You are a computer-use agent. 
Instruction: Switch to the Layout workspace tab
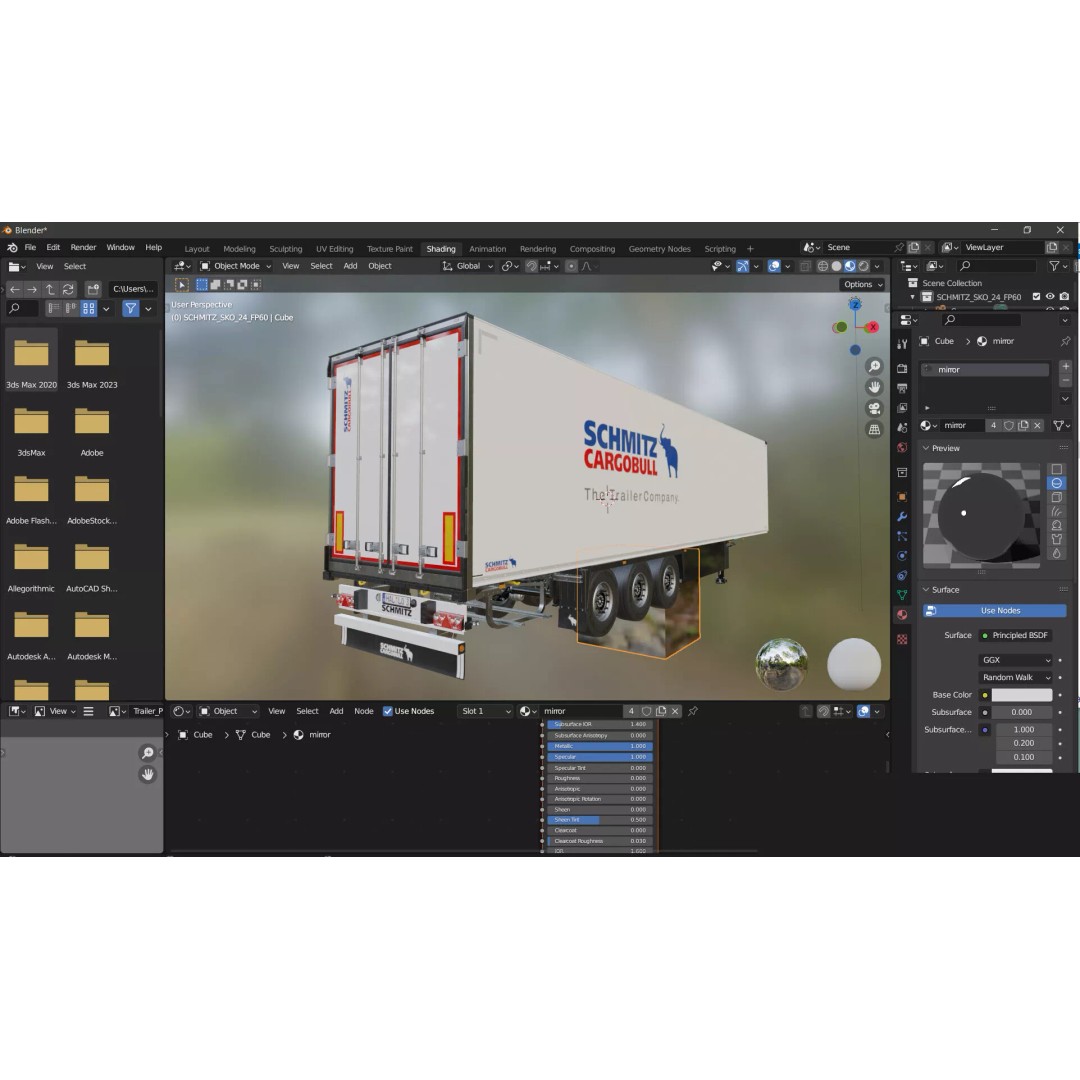point(196,249)
